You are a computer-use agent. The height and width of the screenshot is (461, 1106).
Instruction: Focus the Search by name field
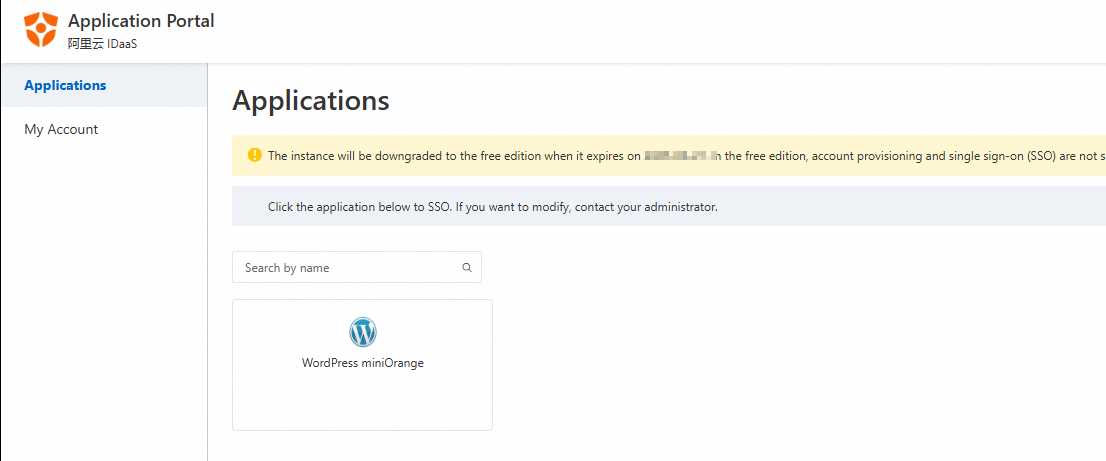[x=357, y=267]
